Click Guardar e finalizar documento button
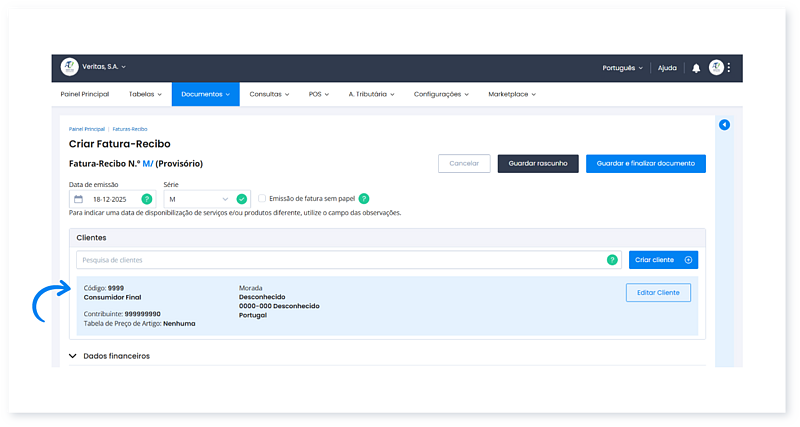This screenshot has height=427, width=800. click(x=645, y=164)
